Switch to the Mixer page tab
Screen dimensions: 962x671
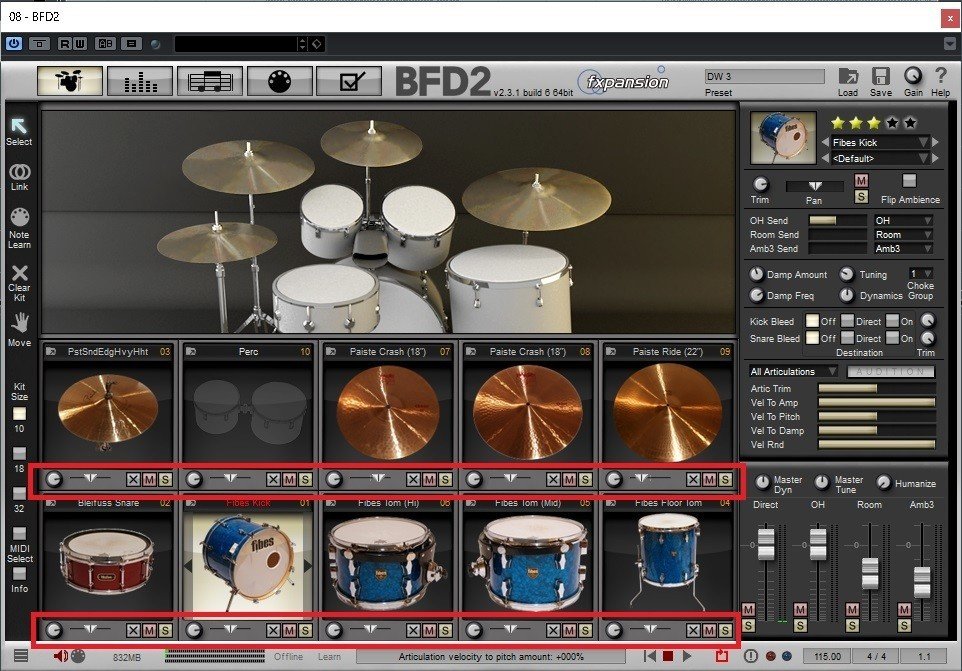[140, 81]
